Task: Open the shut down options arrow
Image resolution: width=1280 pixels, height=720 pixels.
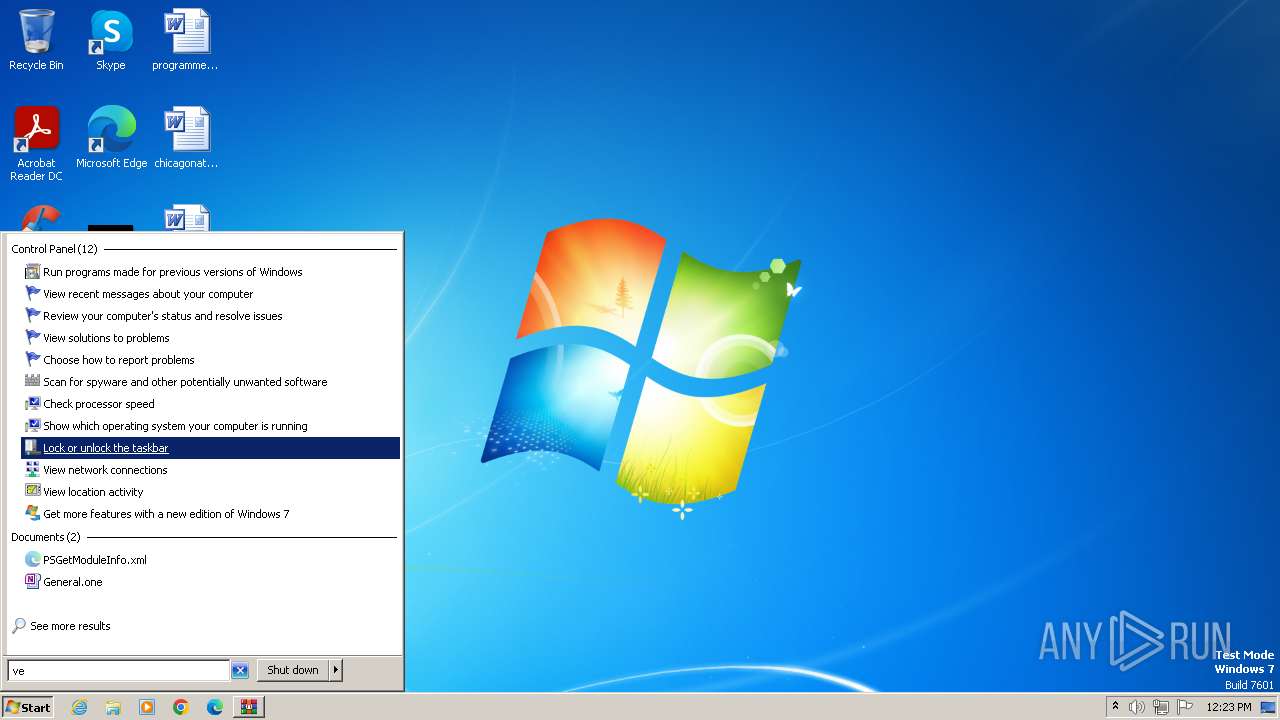Action: tap(336, 670)
